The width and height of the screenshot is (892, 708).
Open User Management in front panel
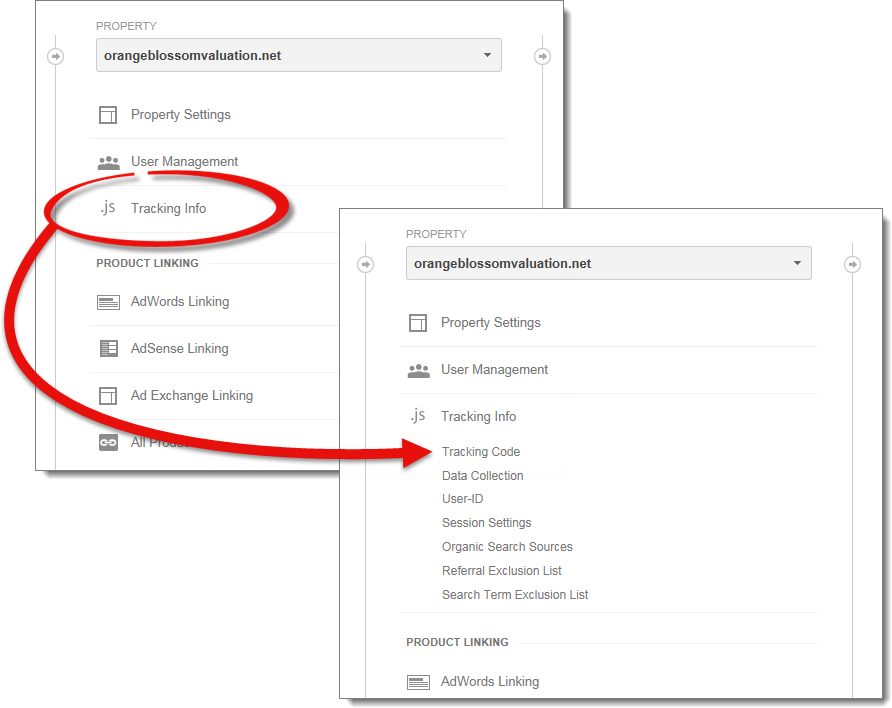pyautogui.click(x=494, y=370)
